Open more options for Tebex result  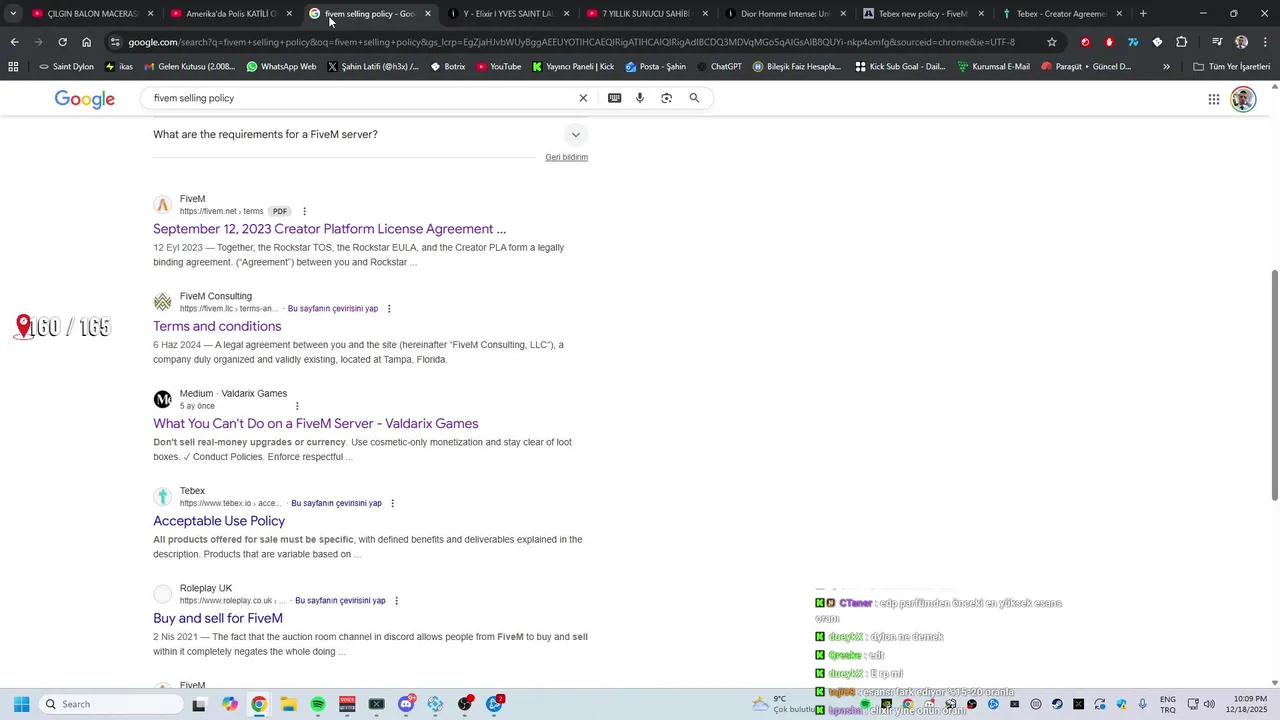pyautogui.click(x=392, y=503)
